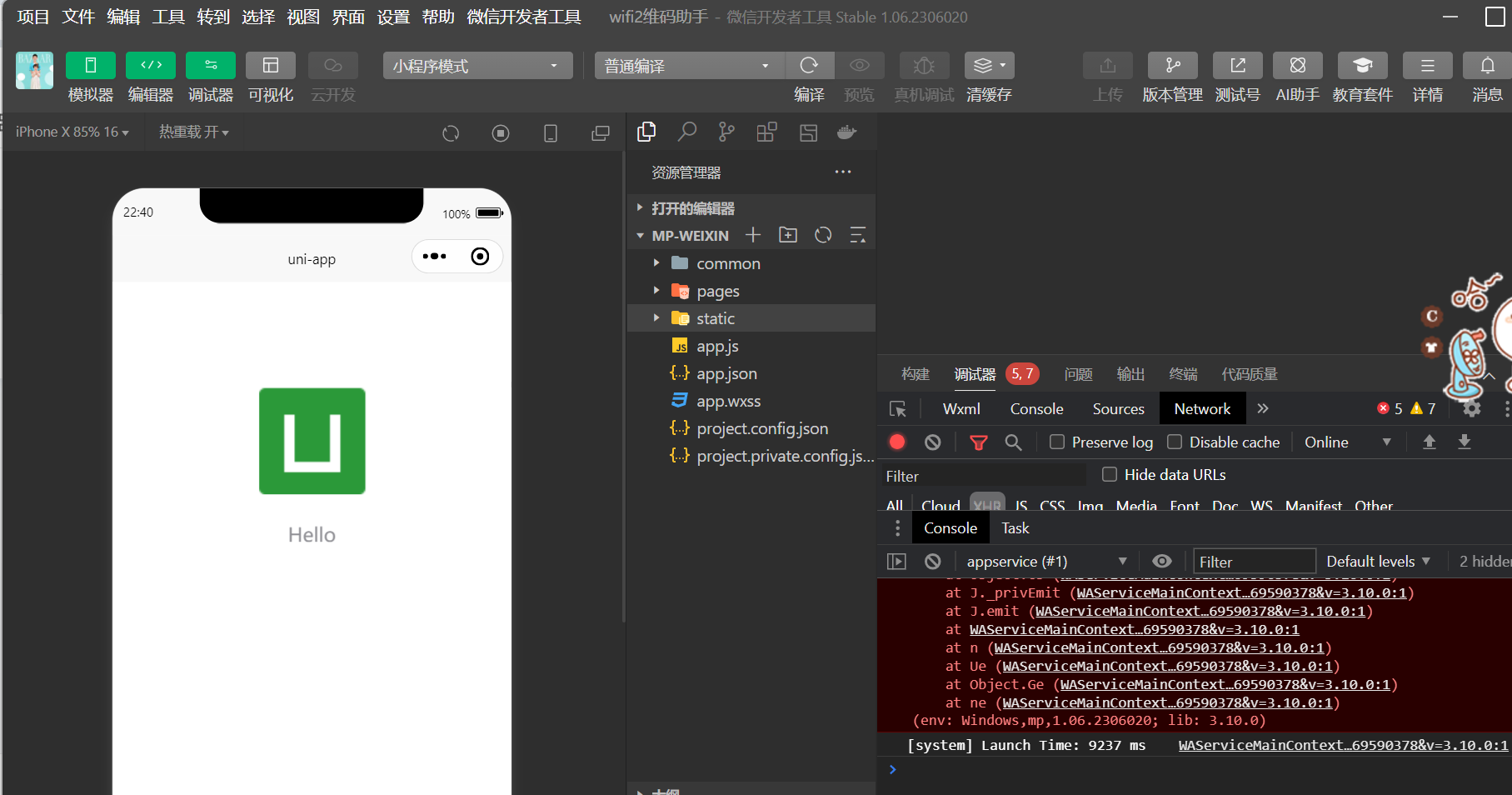The height and width of the screenshot is (795, 1512).
Task: Click the element inspector icon
Action: tap(898, 409)
